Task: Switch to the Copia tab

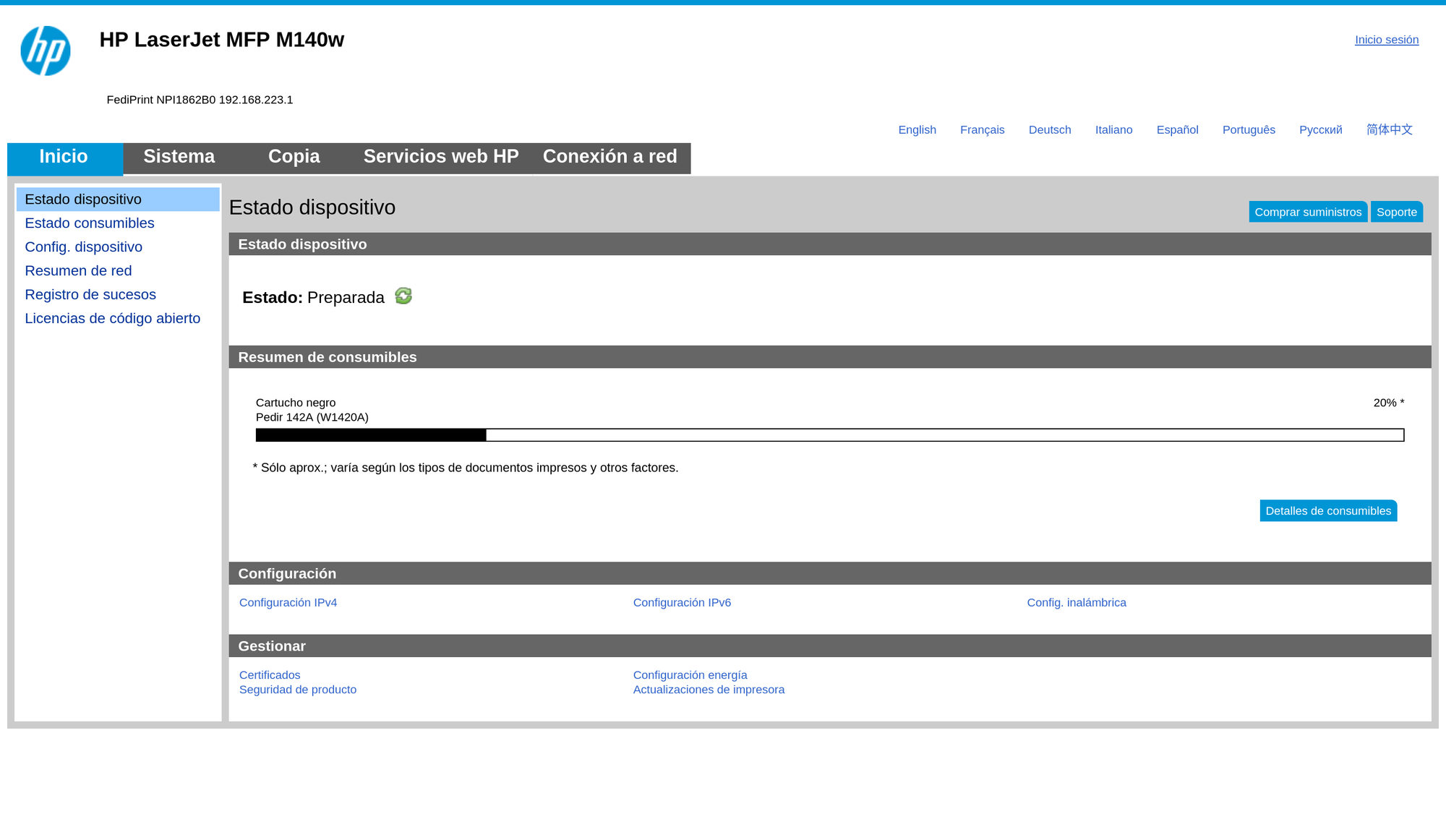Action: coord(294,157)
